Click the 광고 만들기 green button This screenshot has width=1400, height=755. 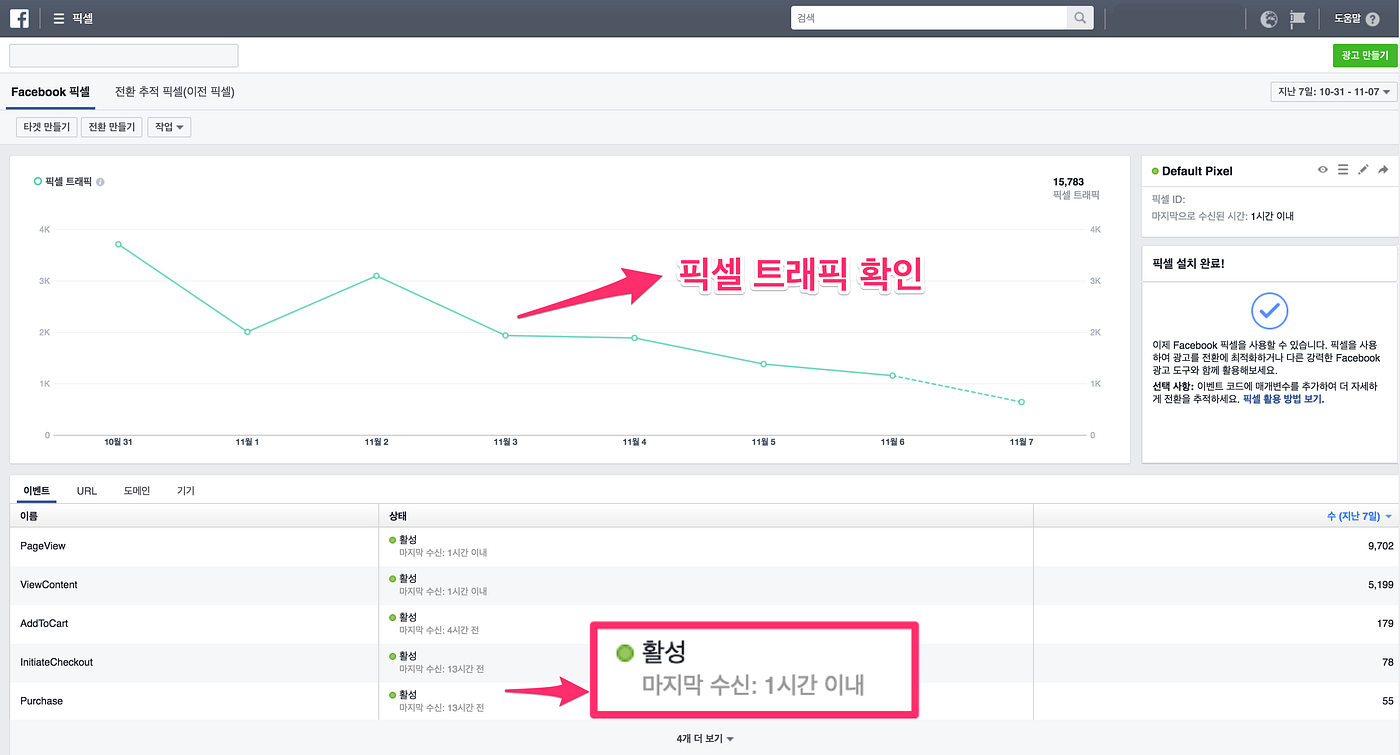click(1365, 56)
